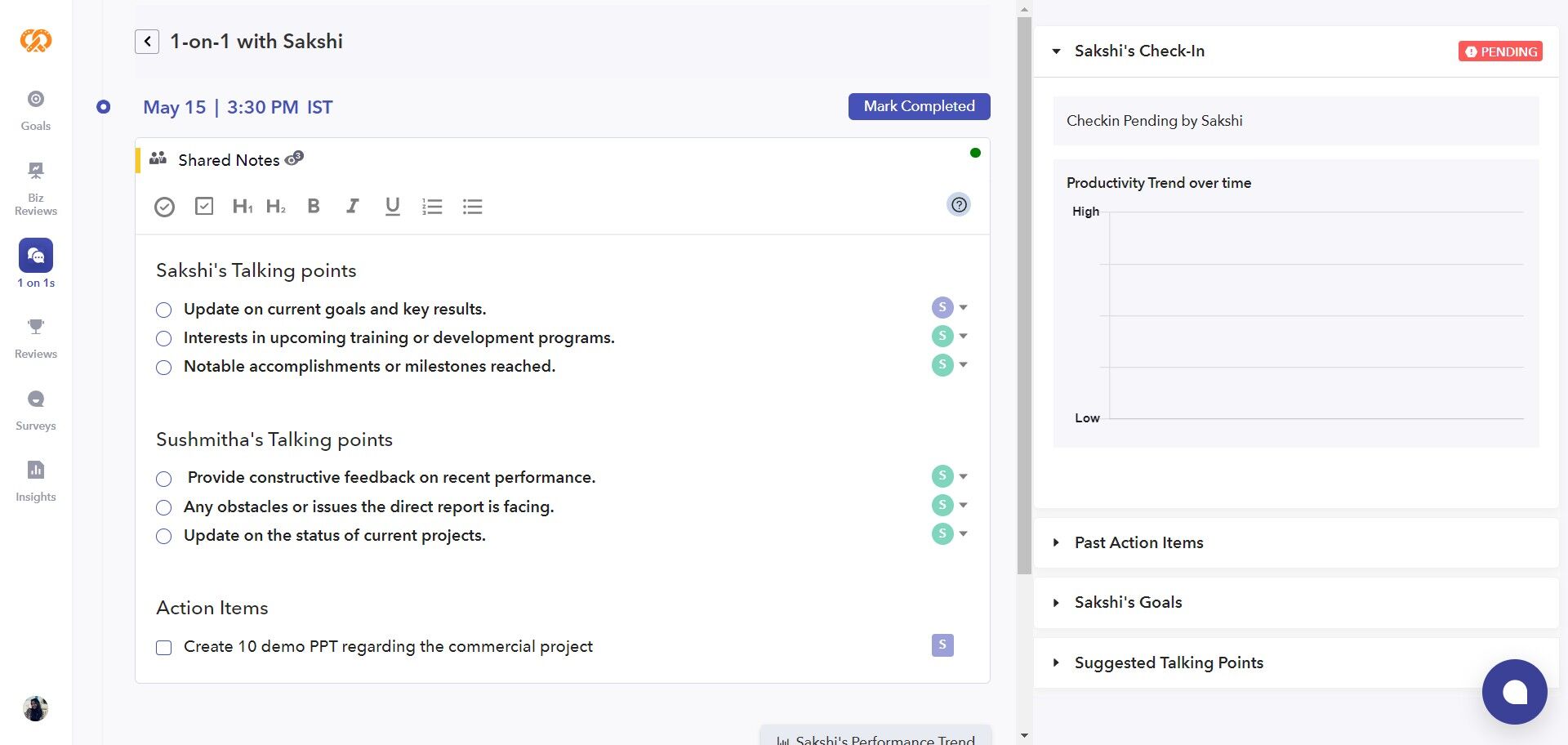Go to the Insights sidebar section
Screen dimensions: 1568x745
pyautogui.click(x=36, y=480)
